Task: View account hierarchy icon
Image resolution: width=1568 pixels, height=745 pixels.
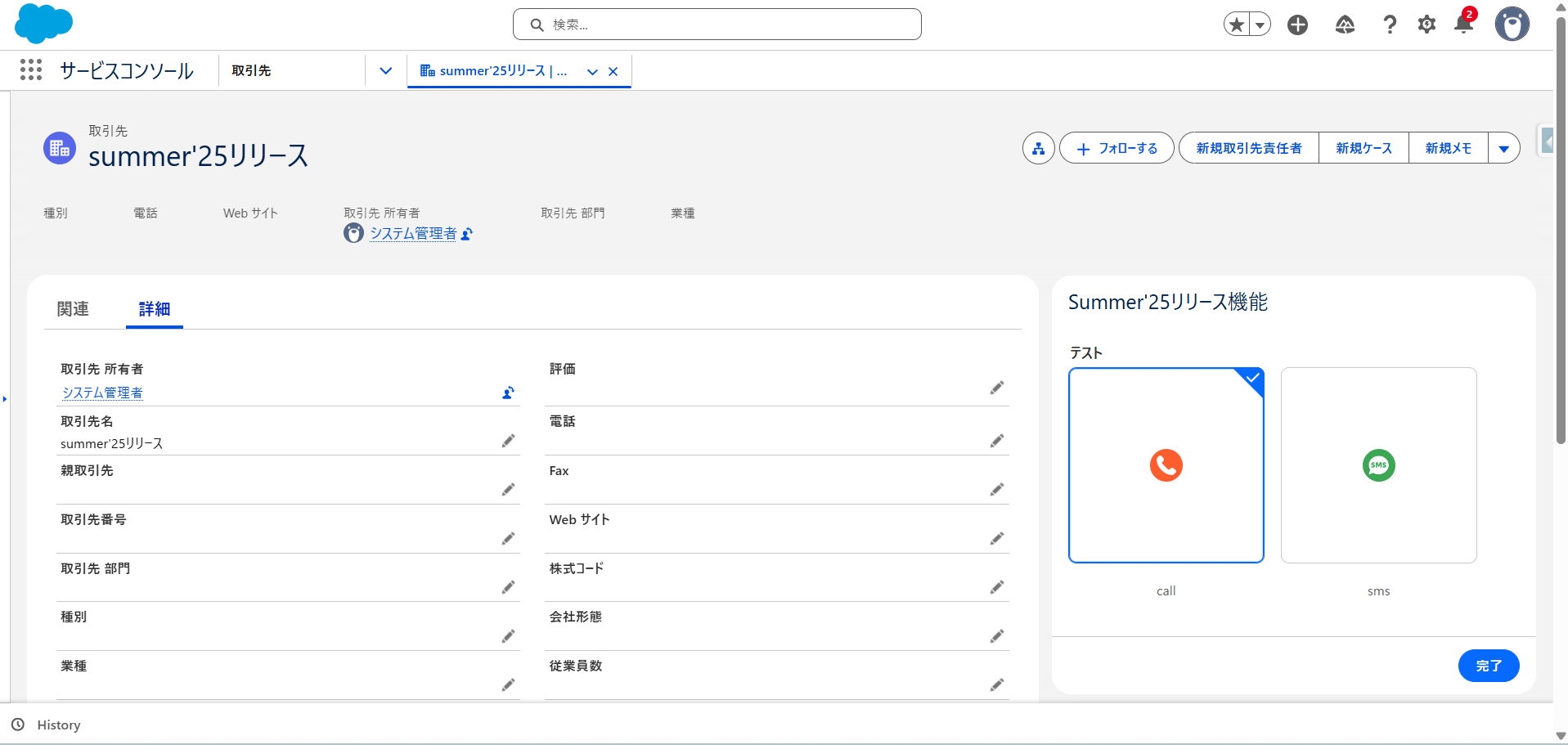Action: click(1038, 148)
